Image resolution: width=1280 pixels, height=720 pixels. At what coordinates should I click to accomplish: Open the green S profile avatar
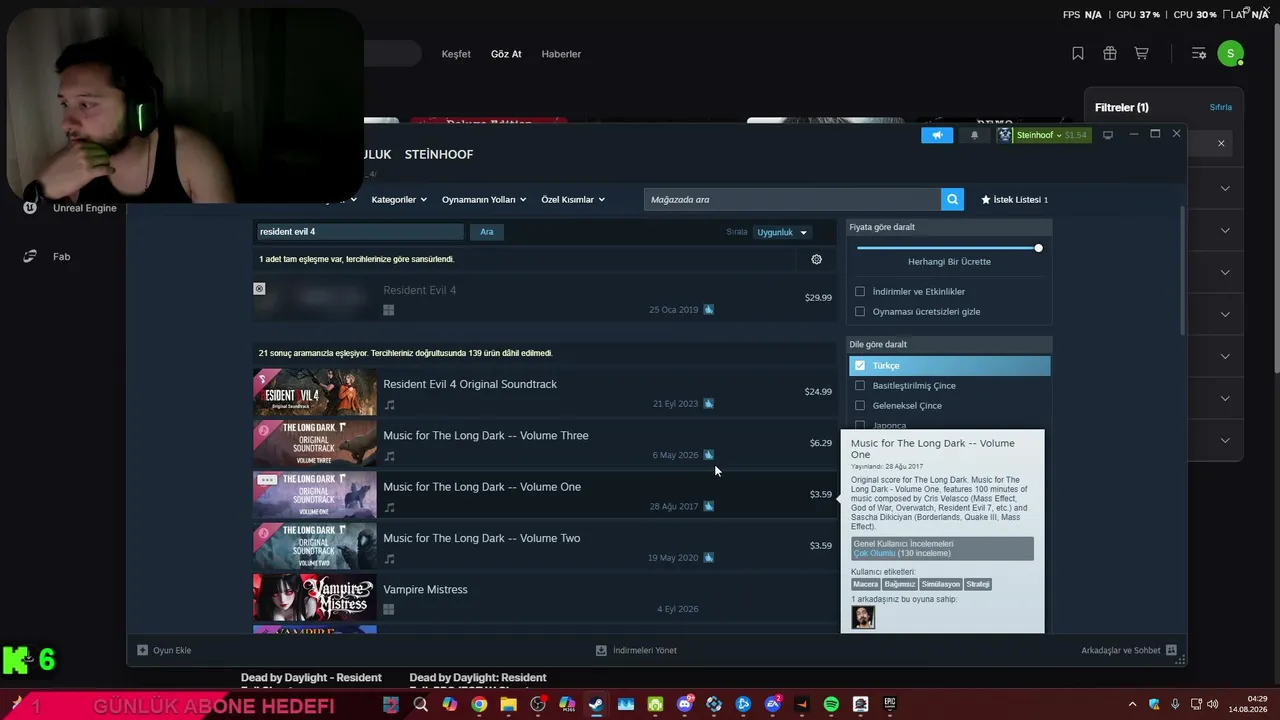[1231, 54]
